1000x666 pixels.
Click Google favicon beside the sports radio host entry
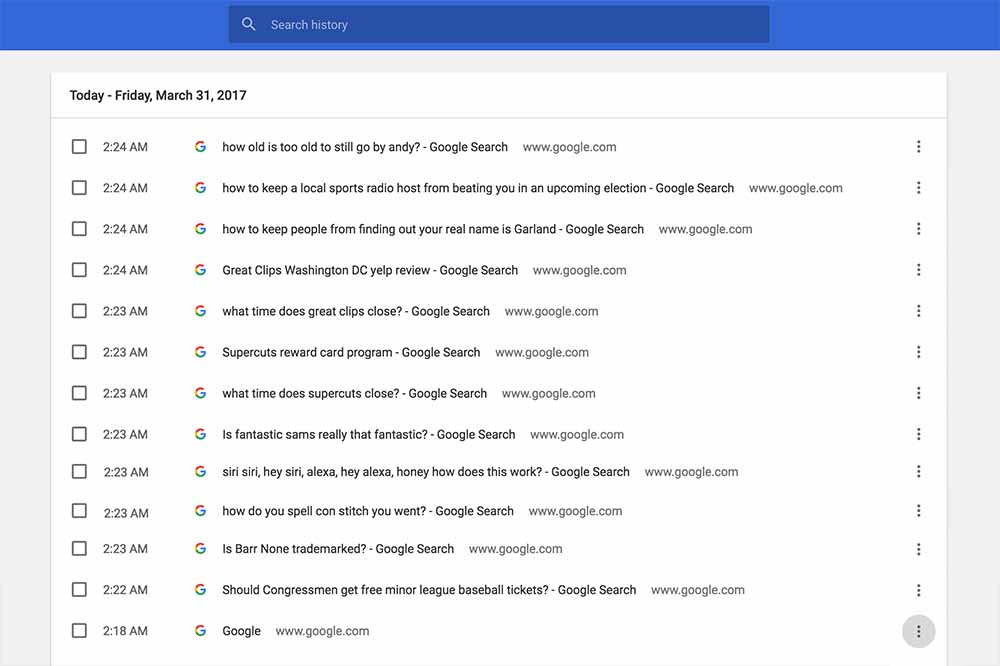pos(200,188)
